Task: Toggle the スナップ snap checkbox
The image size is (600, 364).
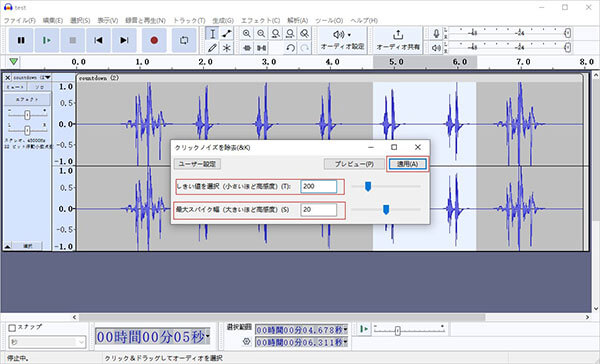Action: [12, 328]
